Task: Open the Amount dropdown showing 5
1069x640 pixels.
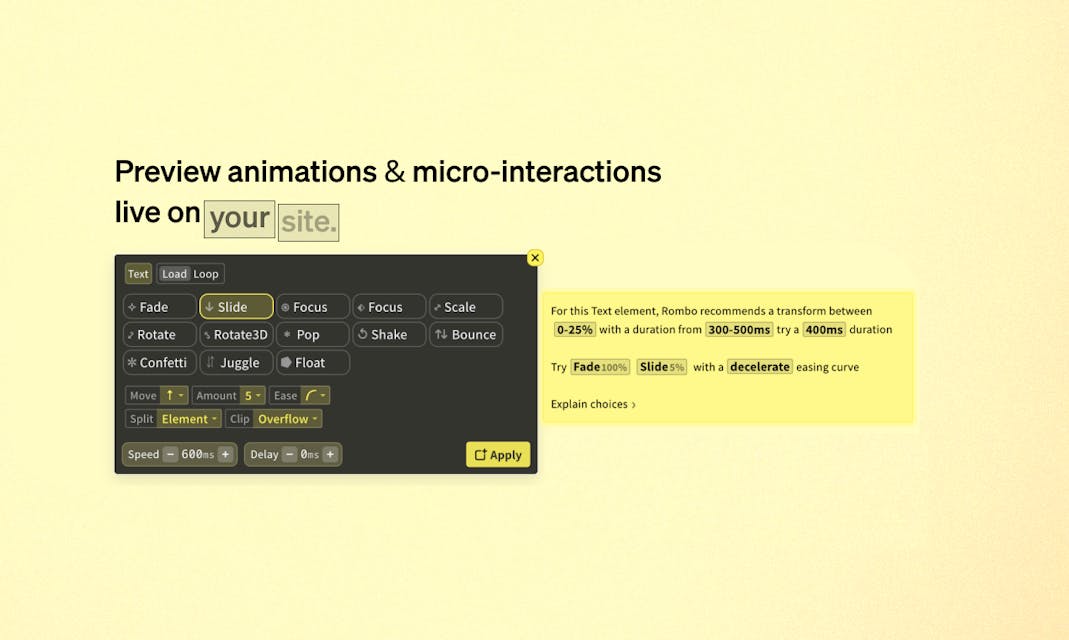Action: coord(252,395)
